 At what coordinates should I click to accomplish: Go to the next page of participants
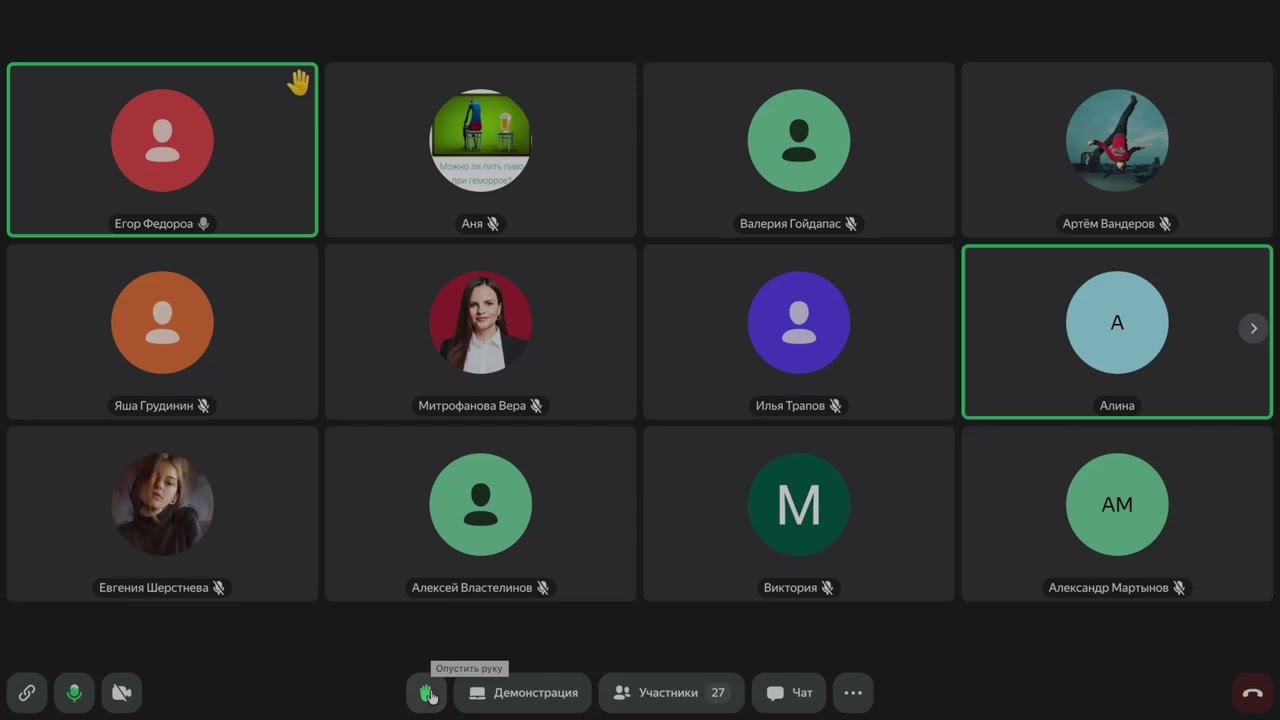tap(1253, 328)
